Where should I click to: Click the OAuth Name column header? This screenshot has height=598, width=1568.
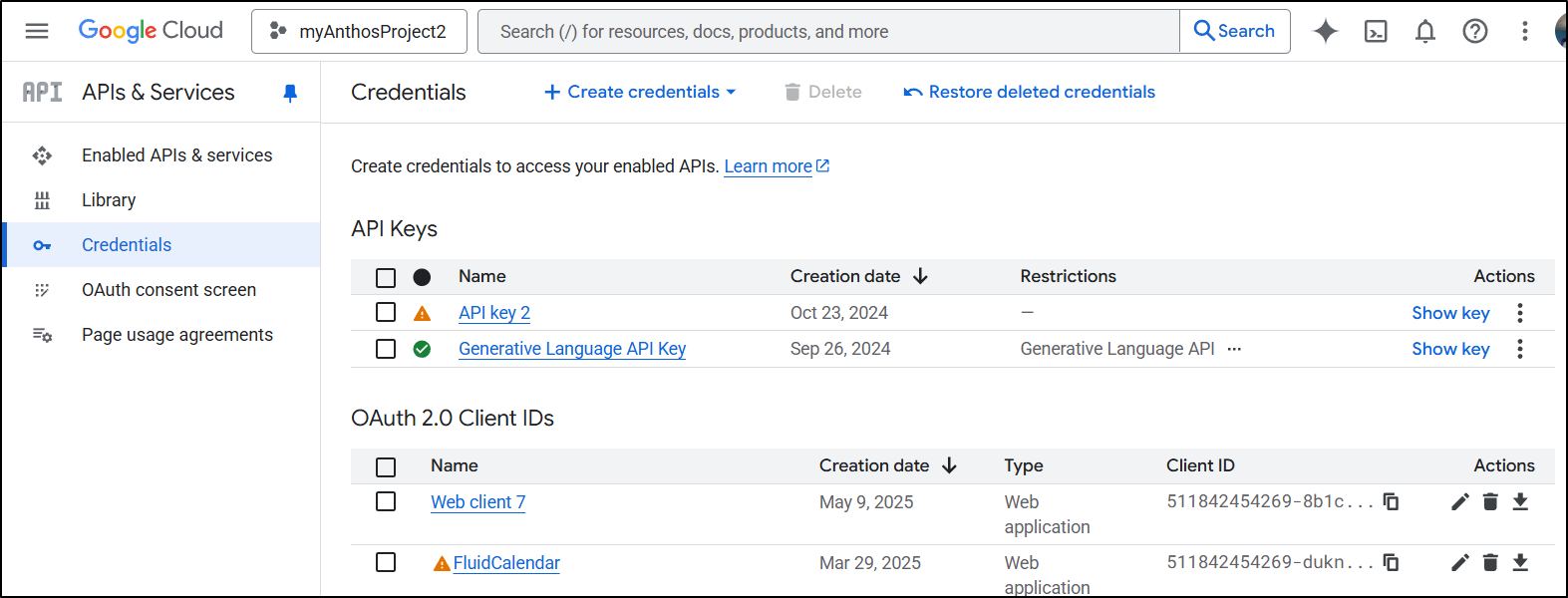tap(455, 465)
